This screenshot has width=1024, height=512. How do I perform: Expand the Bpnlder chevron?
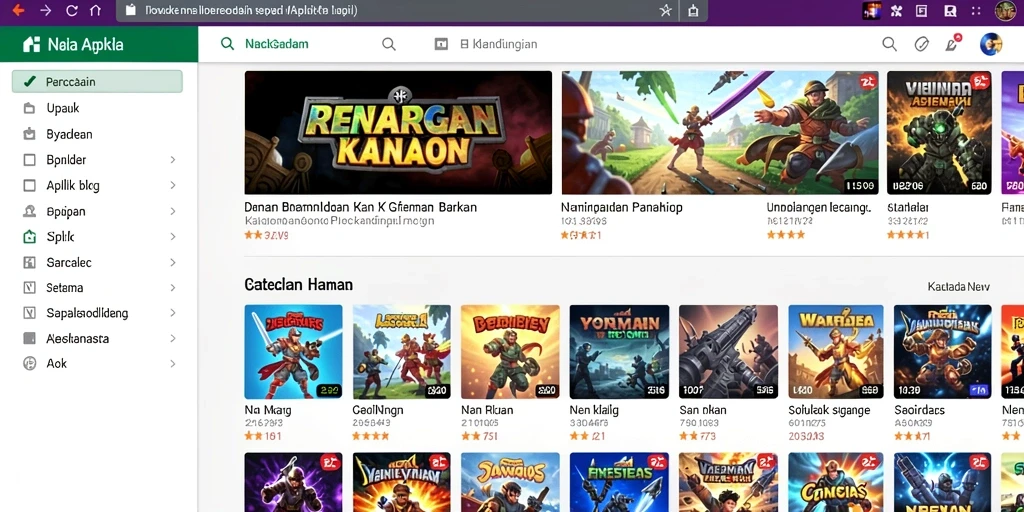173,160
